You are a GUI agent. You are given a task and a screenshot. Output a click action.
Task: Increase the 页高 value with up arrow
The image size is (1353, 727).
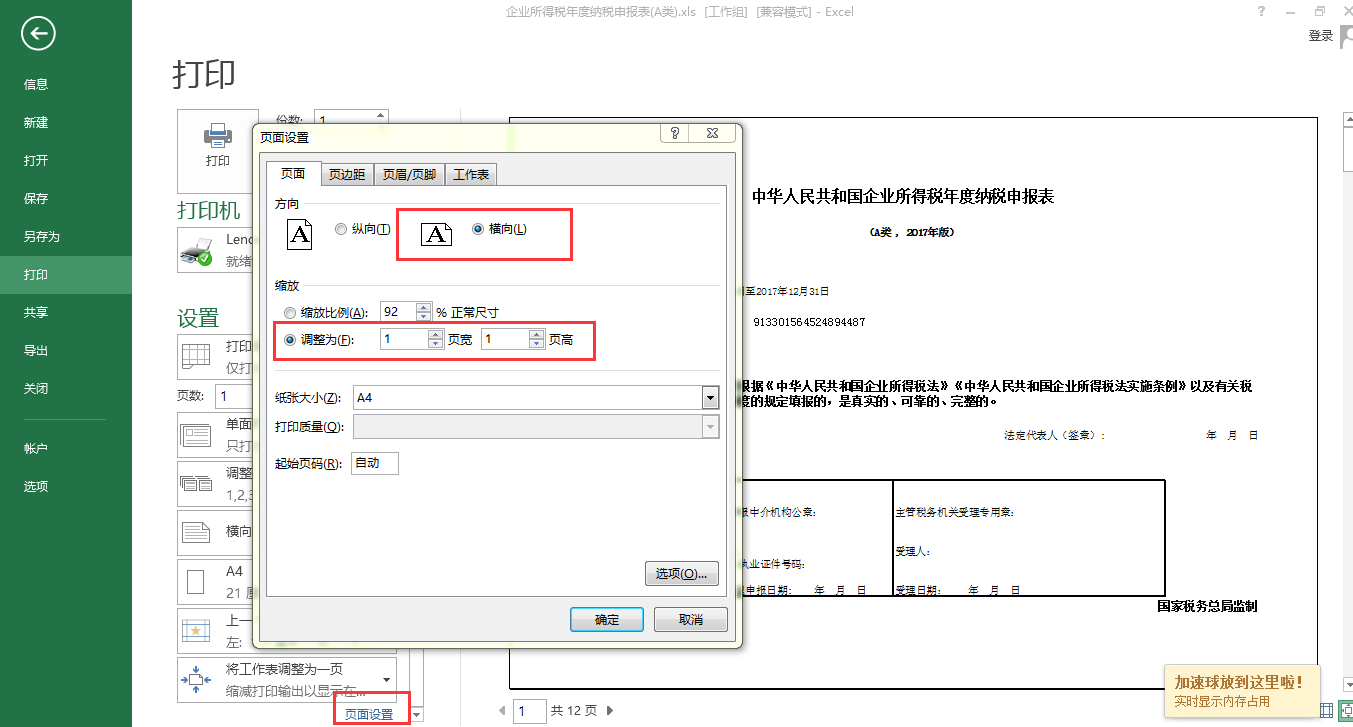[537, 335]
